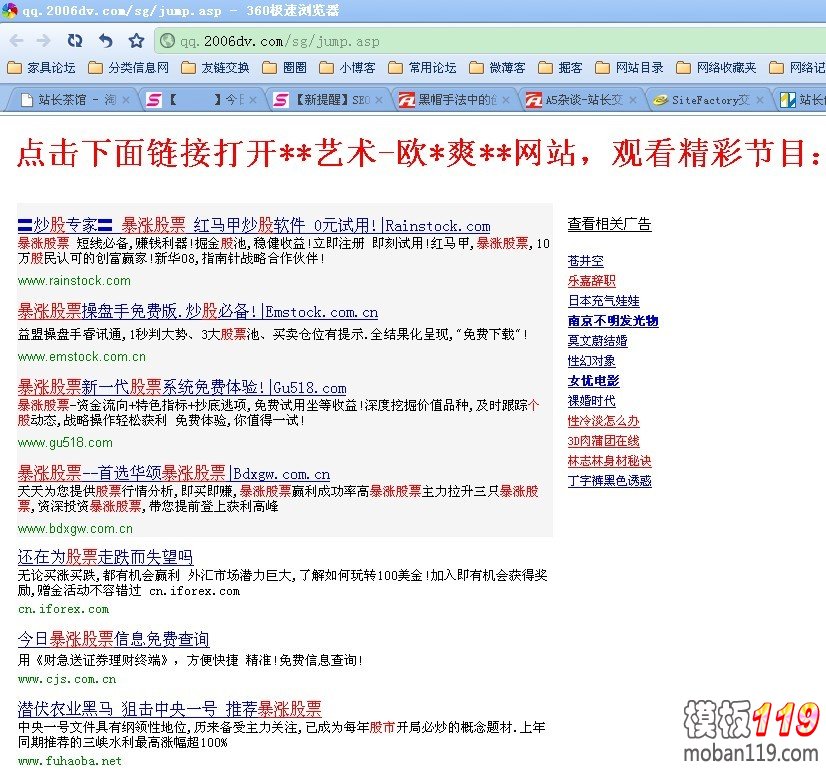Click the description line starting 益盟操盘手睿讯通
826x781 pixels.
click(x=273, y=334)
